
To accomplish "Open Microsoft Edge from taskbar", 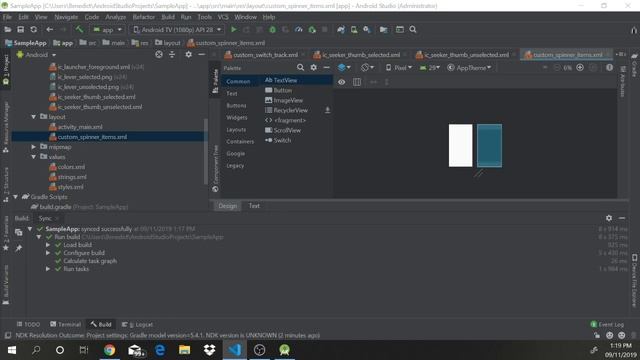I will 160,350.
